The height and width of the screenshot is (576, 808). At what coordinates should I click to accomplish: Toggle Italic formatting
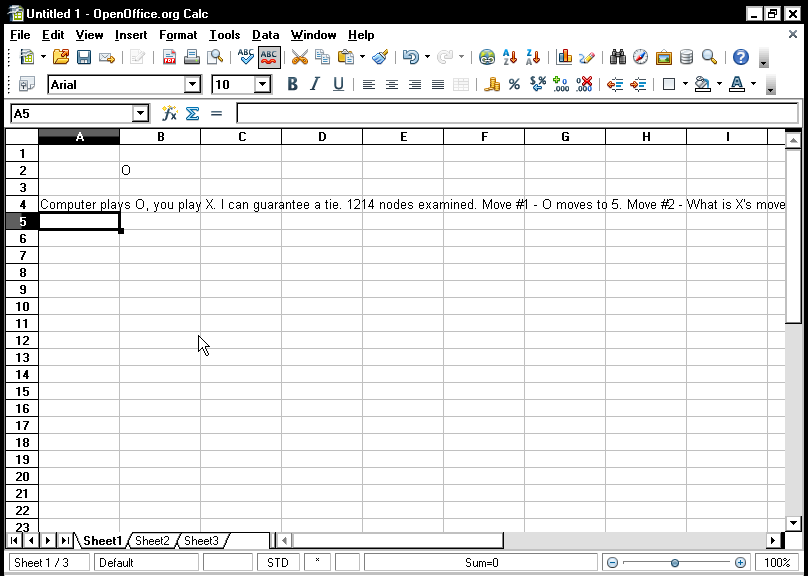[x=315, y=85]
